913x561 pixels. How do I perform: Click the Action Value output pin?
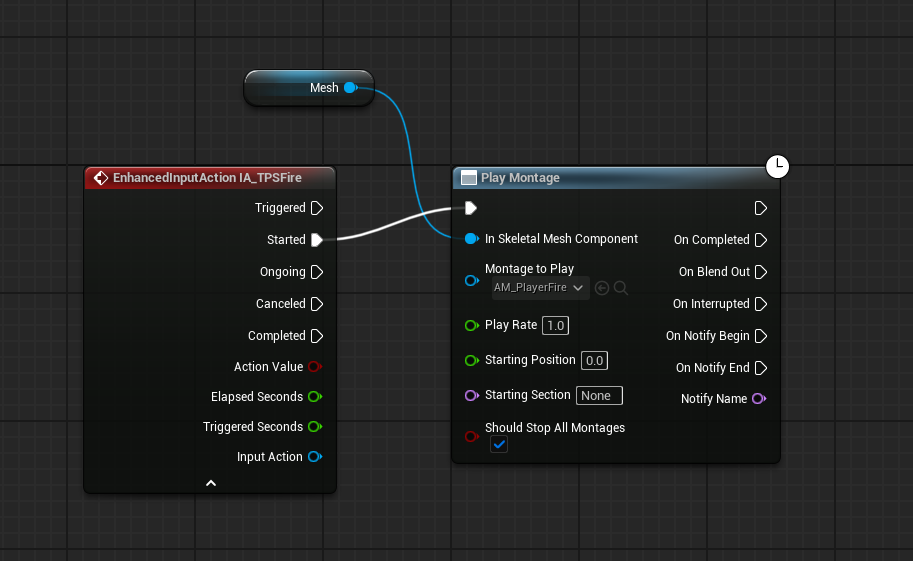[x=315, y=366]
